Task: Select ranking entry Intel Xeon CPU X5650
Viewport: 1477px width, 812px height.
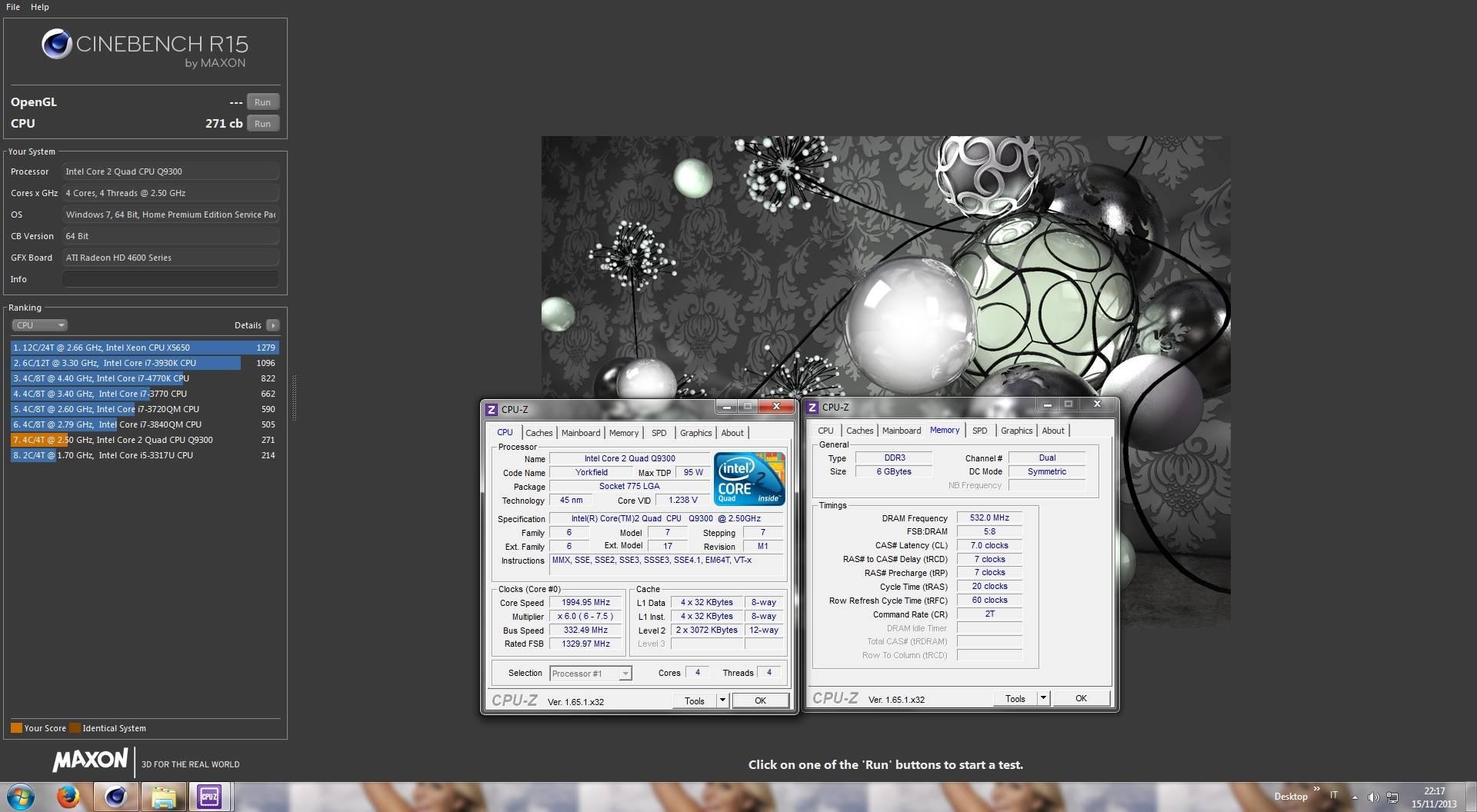Action: 145,348
